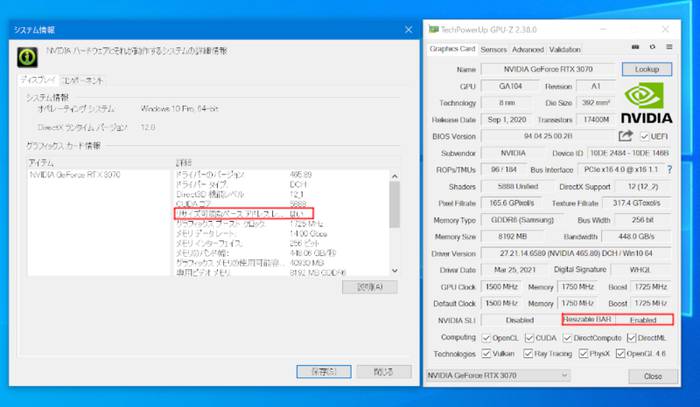Click the Driver Date Mar 25, 2021 field
The image size is (700, 407).
[516, 270]
